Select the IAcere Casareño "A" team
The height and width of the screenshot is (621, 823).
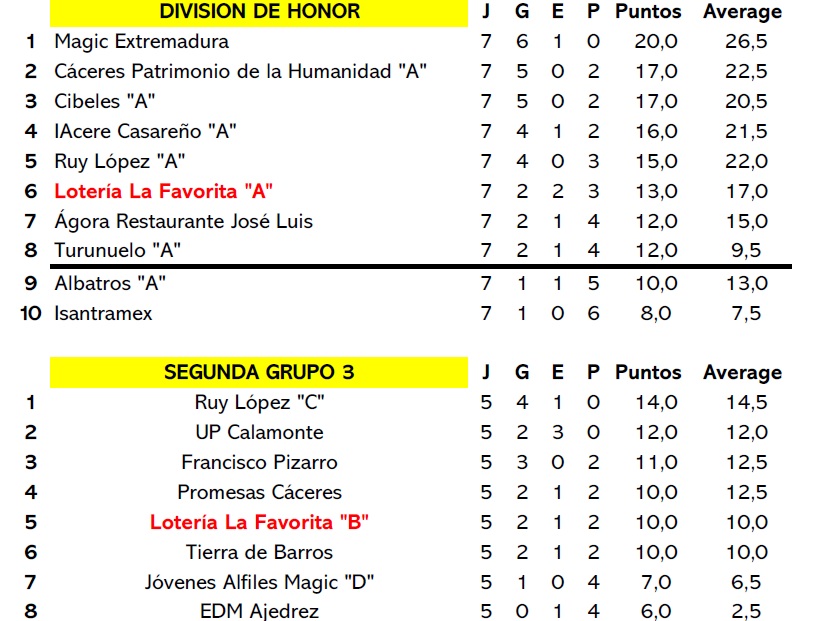tap(145, 132)
